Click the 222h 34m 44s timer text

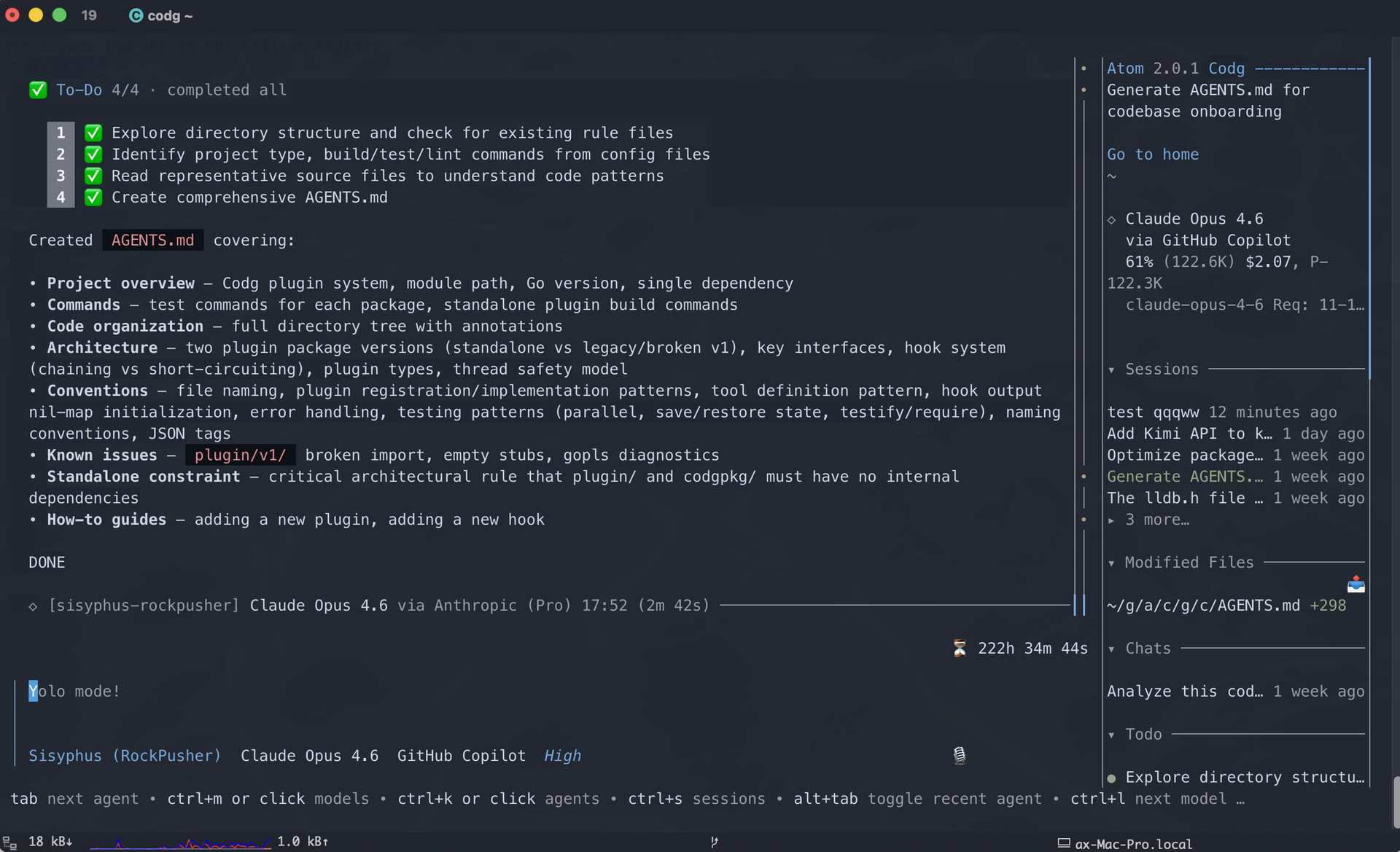click(1032, 648)
